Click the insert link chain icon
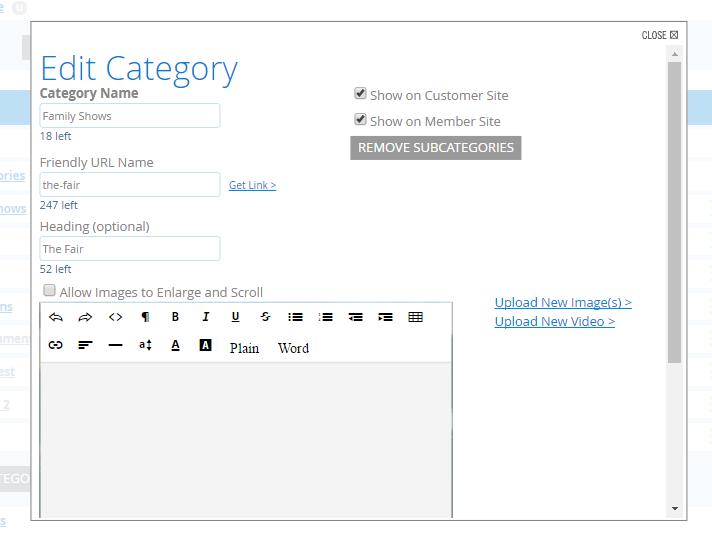The image size is (712, 535). click(x=55, y=345)
